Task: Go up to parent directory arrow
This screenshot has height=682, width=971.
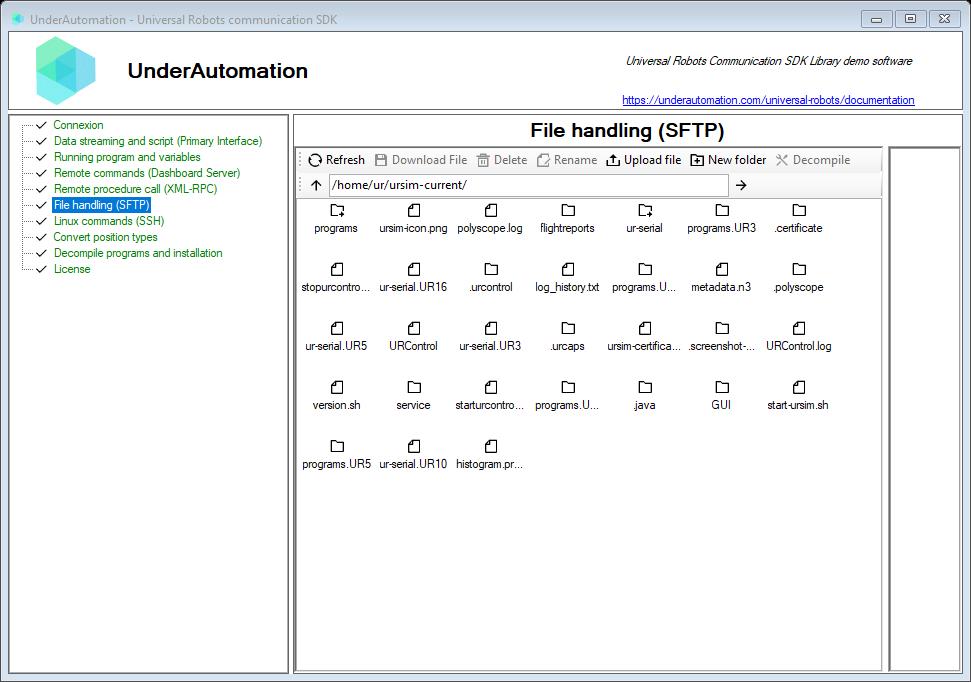Action: [316, 185]
